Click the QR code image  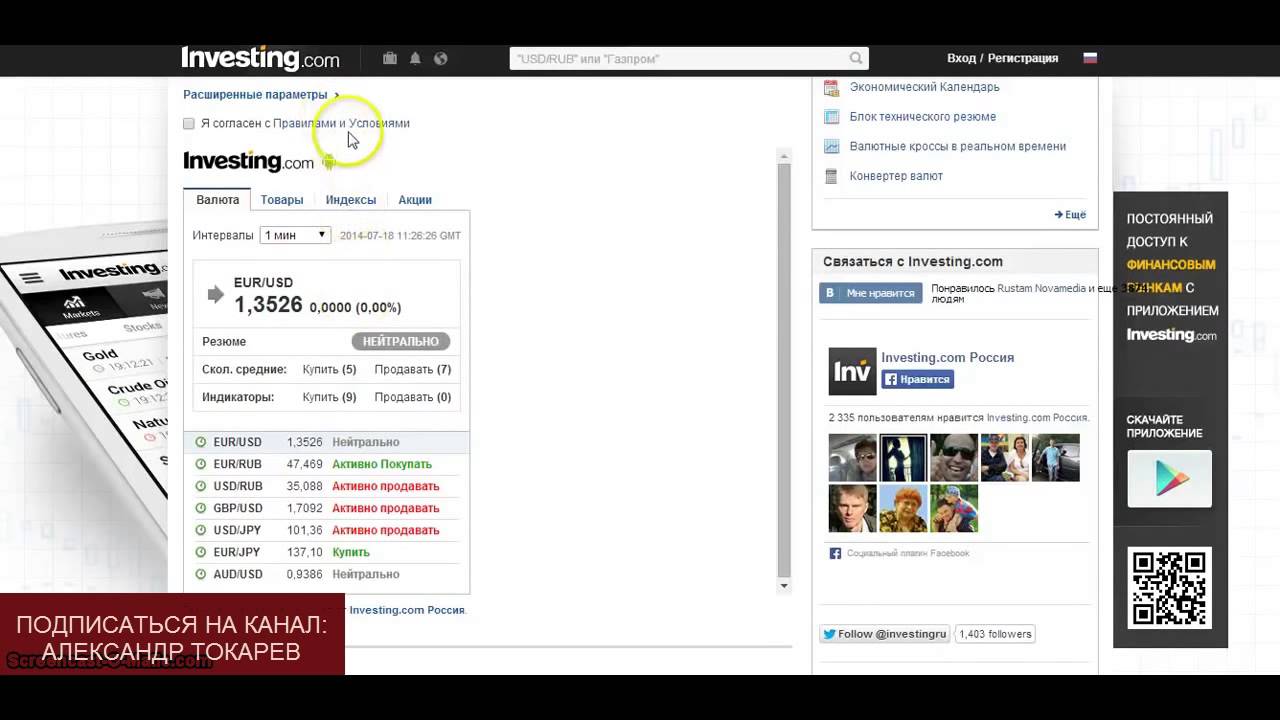(1169, 588)
